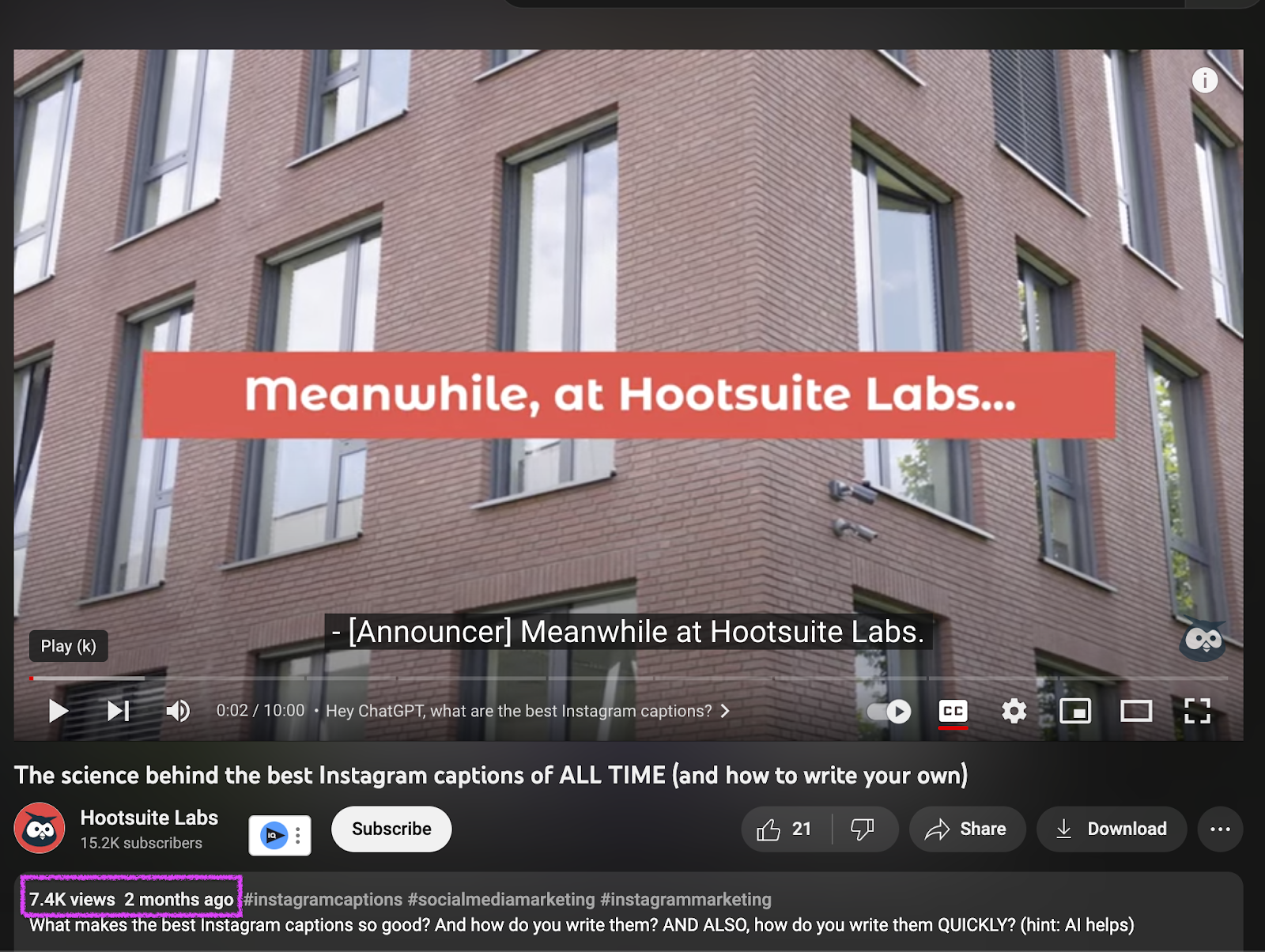
Task: Click the '2 months ago' upload date
Action: coord(179,899)
